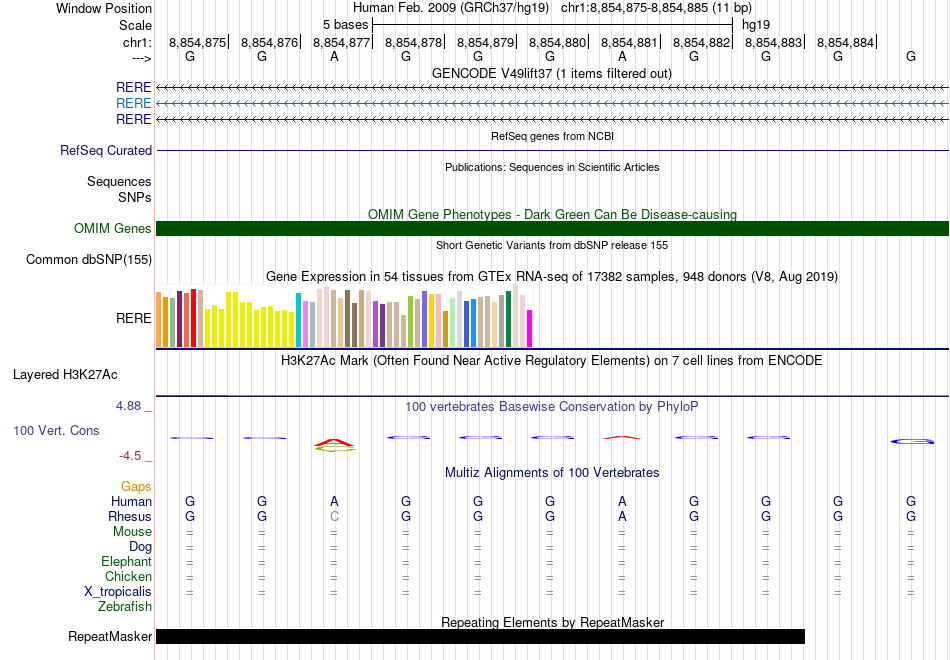Open the OMIM Gene Phenotypes track title

[552, 215]
